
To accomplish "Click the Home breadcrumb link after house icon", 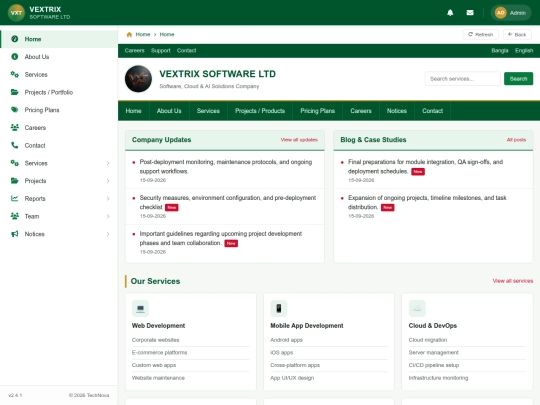I will coord(143,34).
